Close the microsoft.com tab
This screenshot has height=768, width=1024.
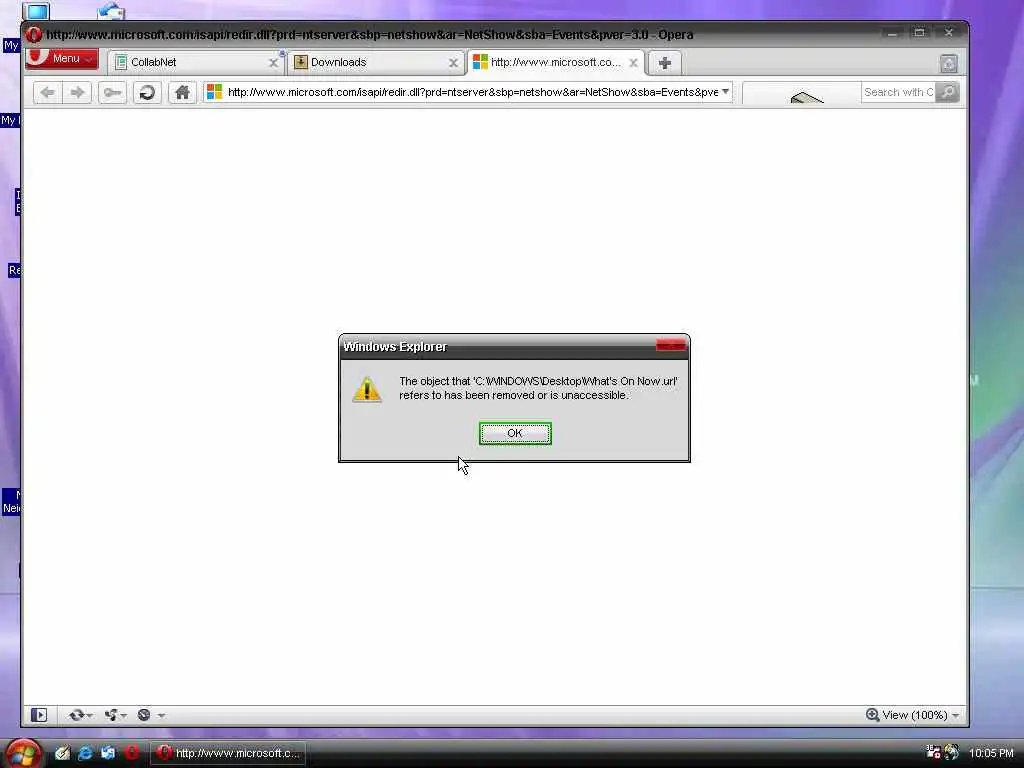633,63
